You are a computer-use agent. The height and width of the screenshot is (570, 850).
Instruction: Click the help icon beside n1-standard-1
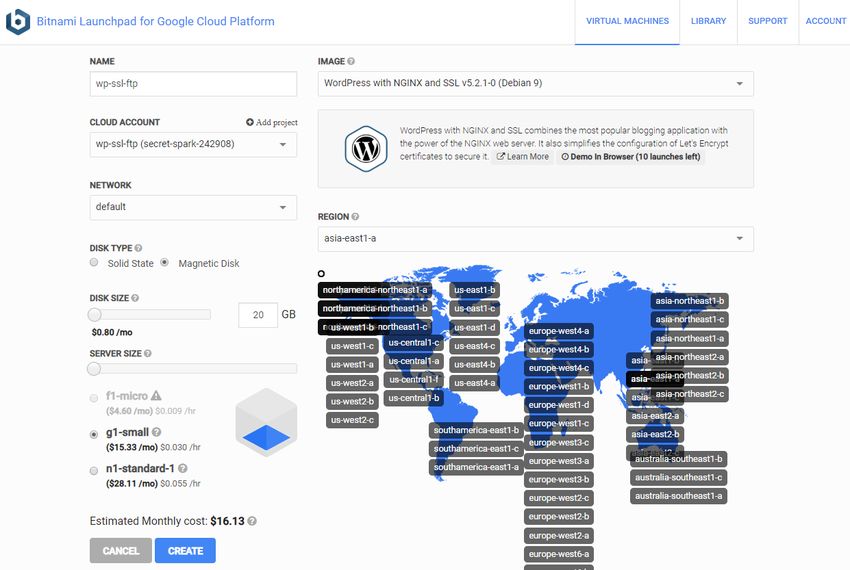[183, 468]
